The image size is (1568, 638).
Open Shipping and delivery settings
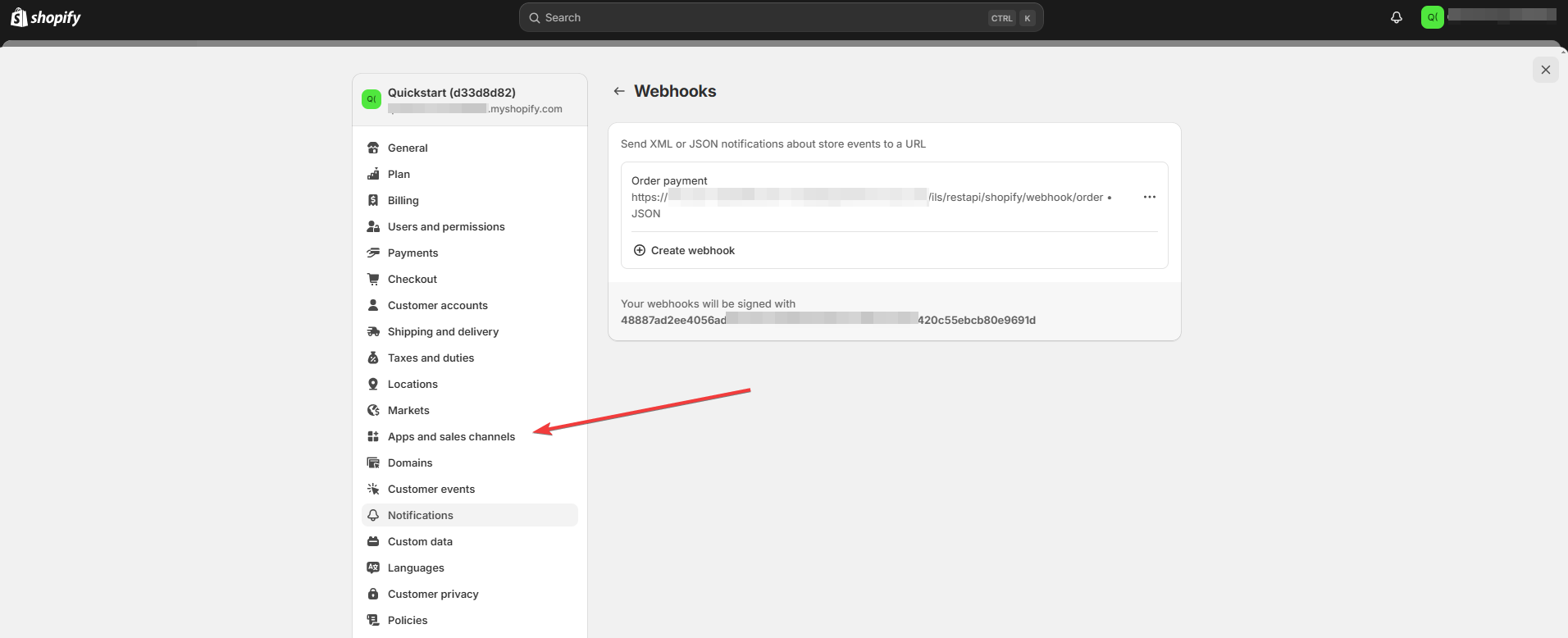443,331
